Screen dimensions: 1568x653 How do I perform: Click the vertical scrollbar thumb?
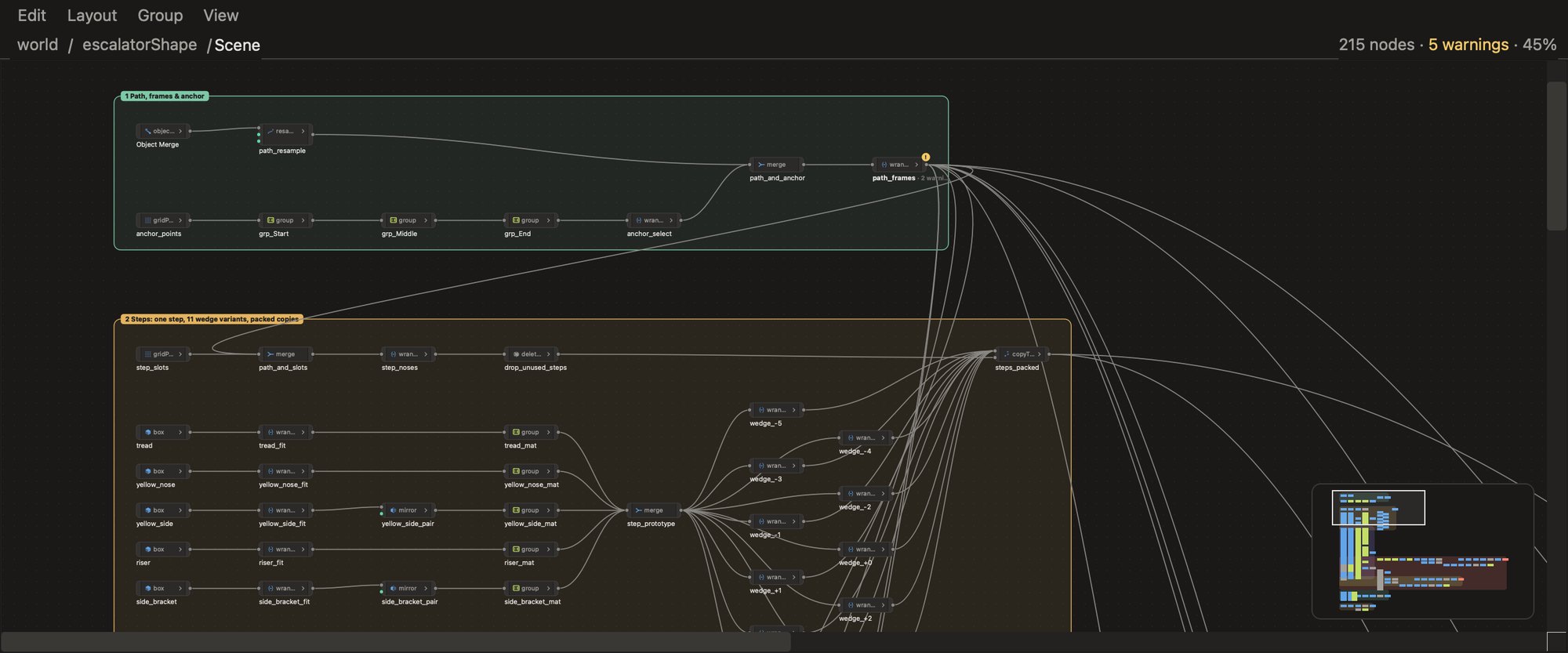click(1556, 155)
